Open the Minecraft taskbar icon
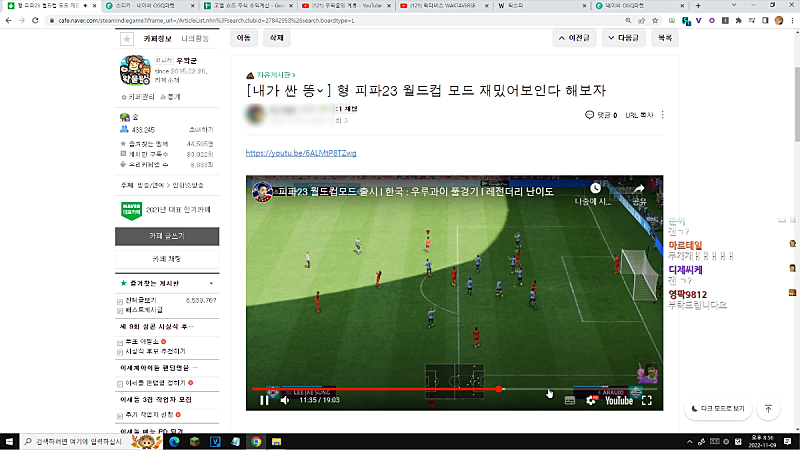Viewport: 800px width, 450px height. (x=195, y=441)
